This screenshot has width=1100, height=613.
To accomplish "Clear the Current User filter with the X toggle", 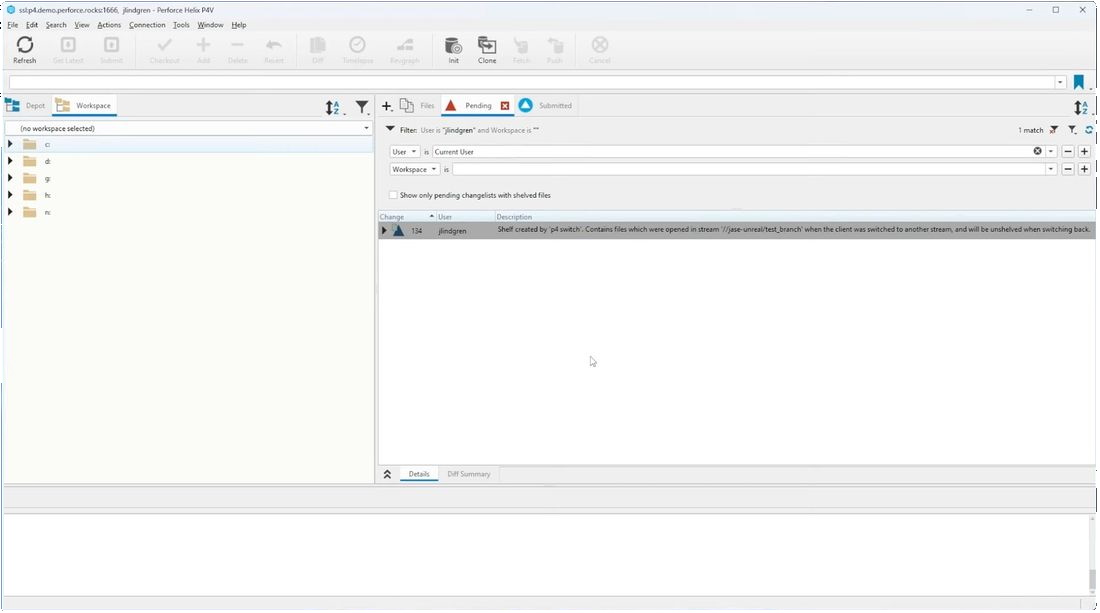I will (x=1036, y=151).
